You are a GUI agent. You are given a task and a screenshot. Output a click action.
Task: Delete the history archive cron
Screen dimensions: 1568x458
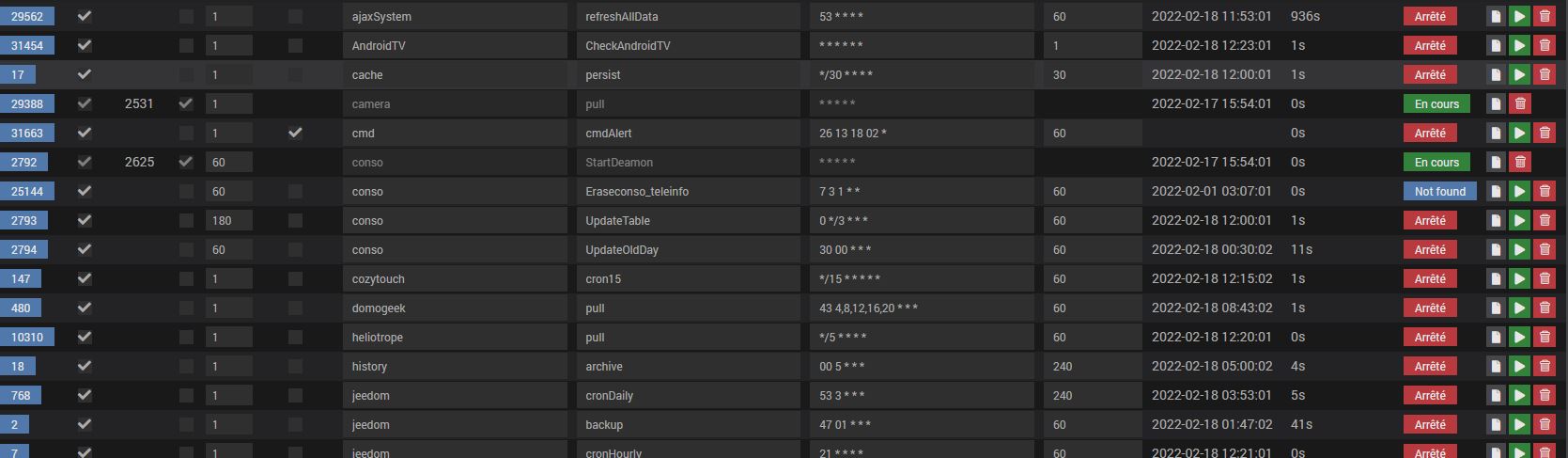[x=1544, y=366]
